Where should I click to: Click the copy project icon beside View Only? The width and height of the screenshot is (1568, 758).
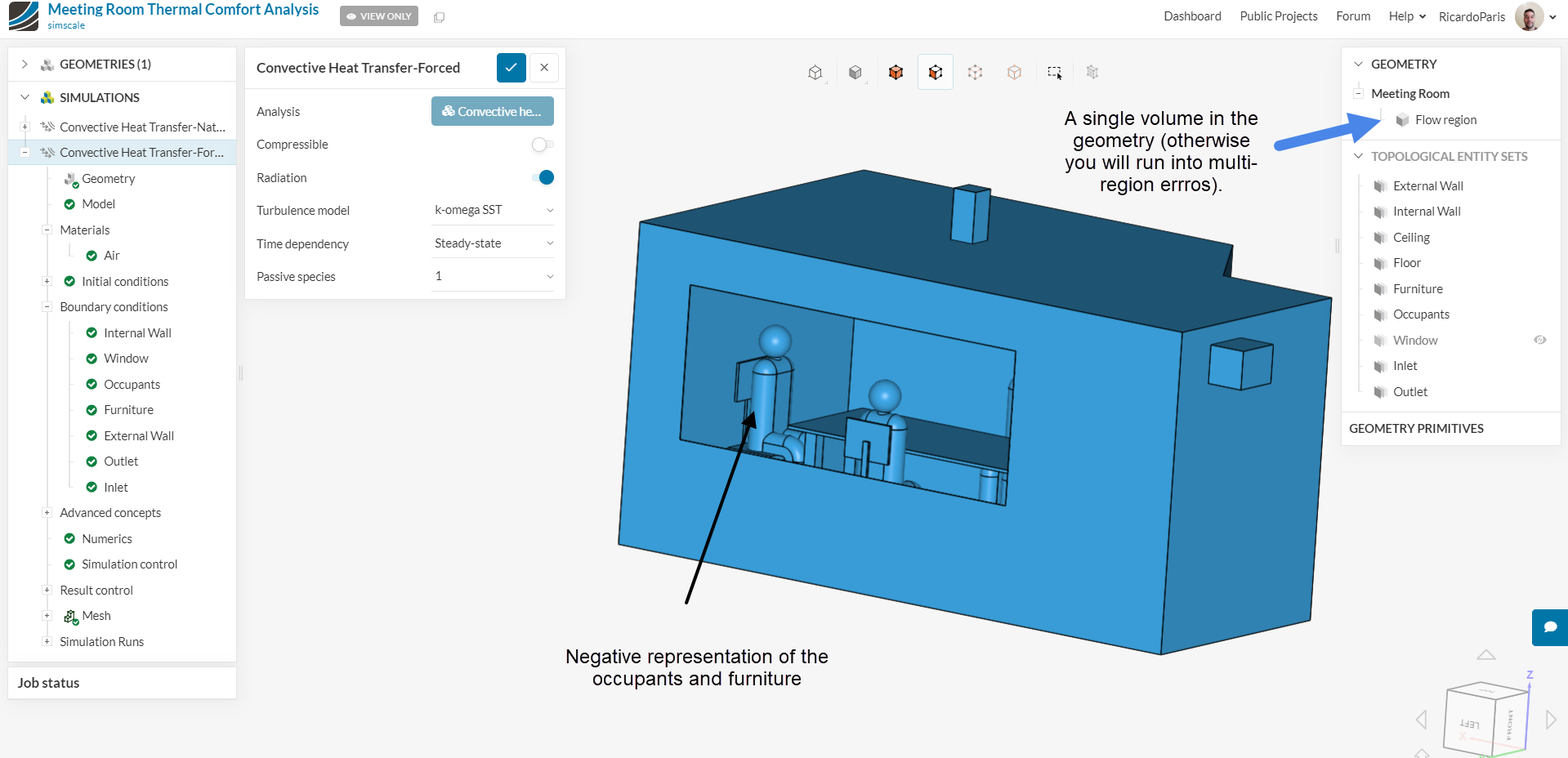tap(440, 17)
